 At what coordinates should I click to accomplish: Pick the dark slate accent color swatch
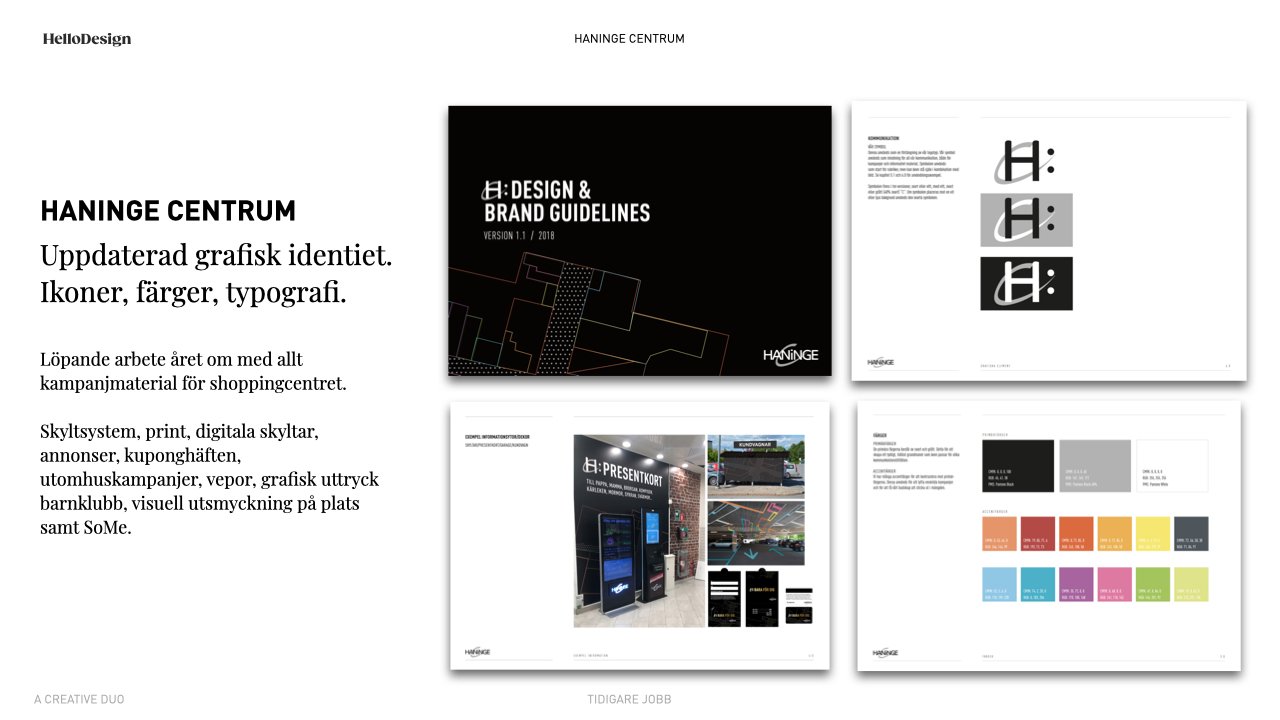click(1191, 534)
